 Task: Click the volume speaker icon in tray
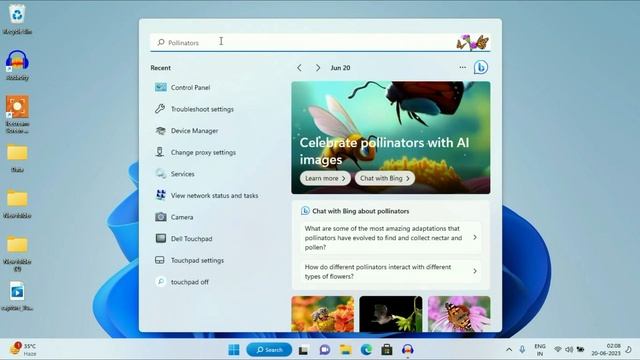[x=569, y=349]
